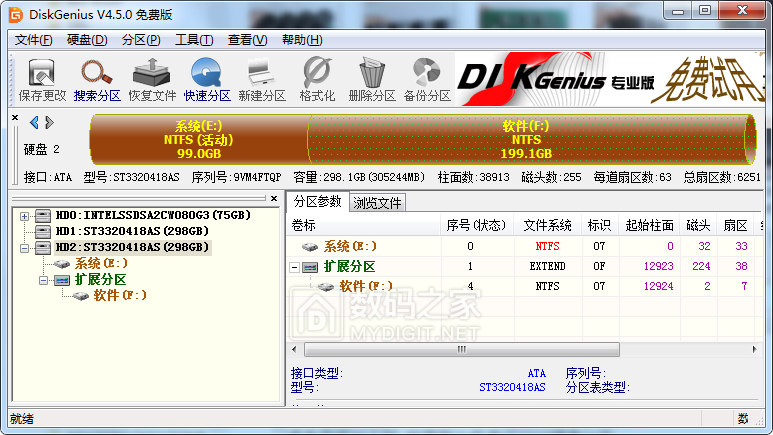Open the 文件(F) menu

[34, 40]
